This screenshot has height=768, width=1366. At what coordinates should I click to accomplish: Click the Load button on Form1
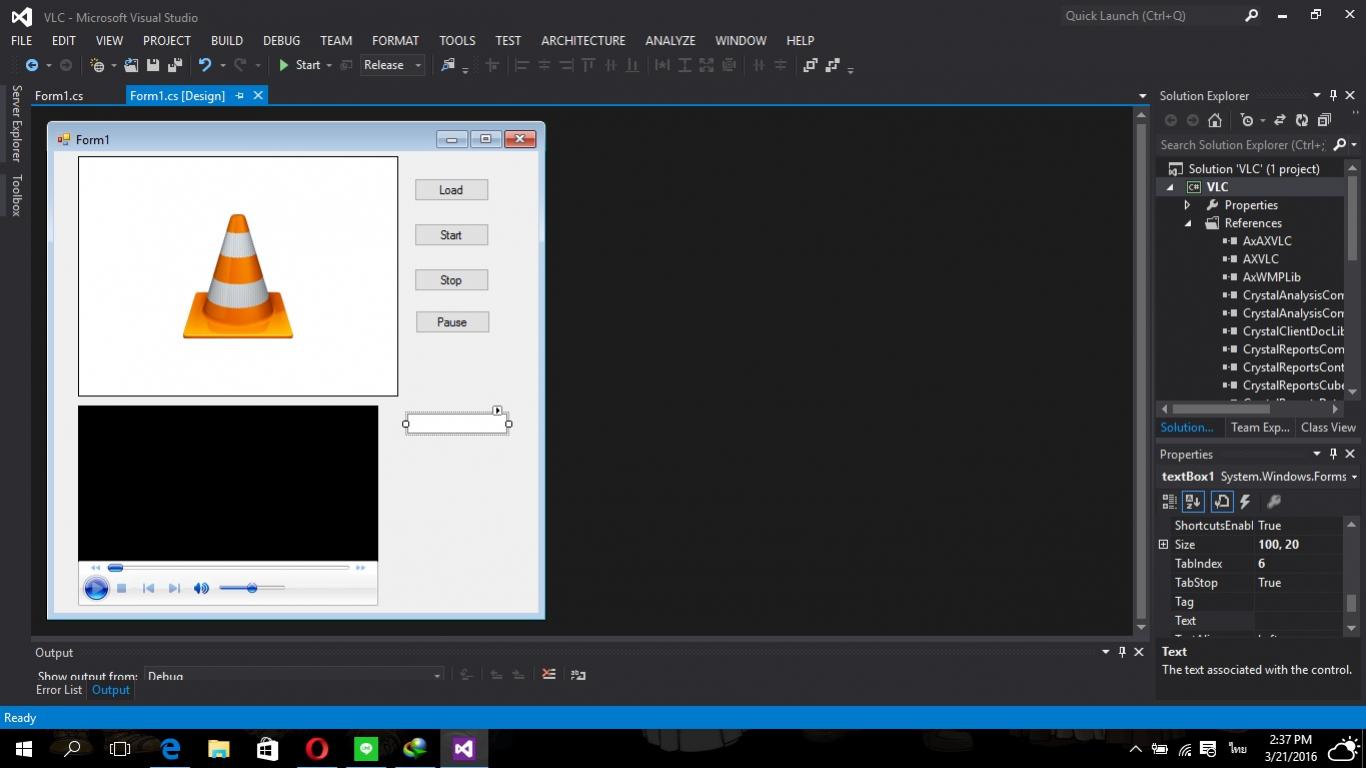[x=451, y=190]
